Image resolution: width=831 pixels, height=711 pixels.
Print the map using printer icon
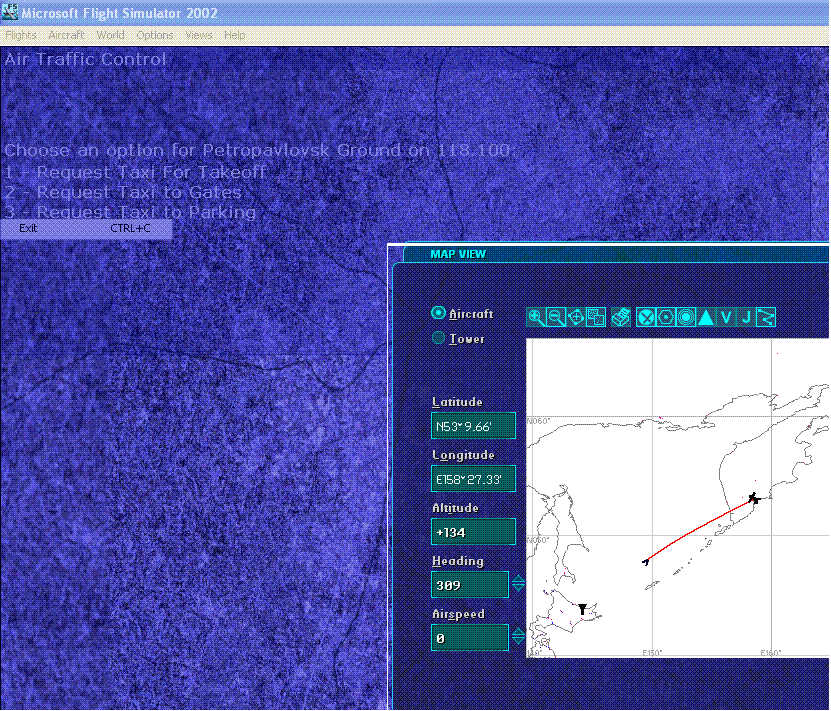[621, 317]
